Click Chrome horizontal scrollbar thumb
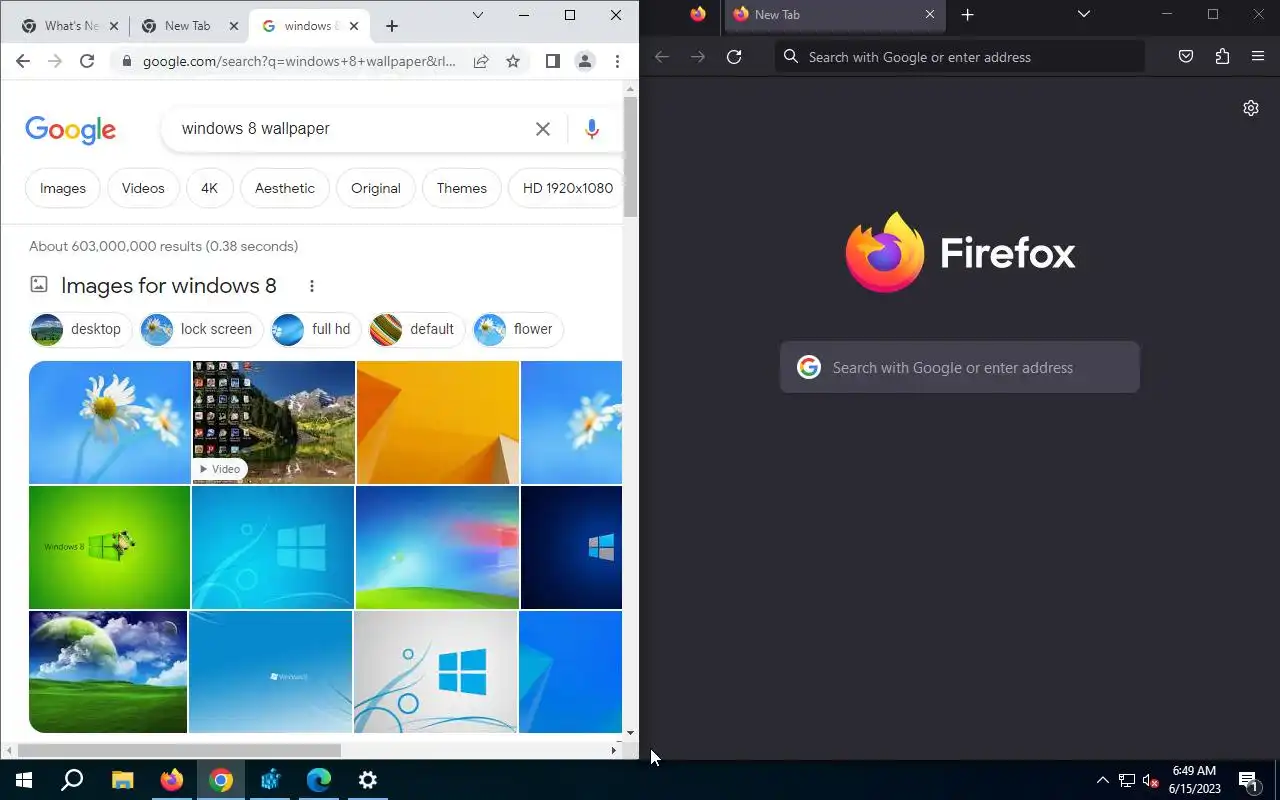Image resolution: width=1280 pixels, height=800 pixels. coord(179,750)
